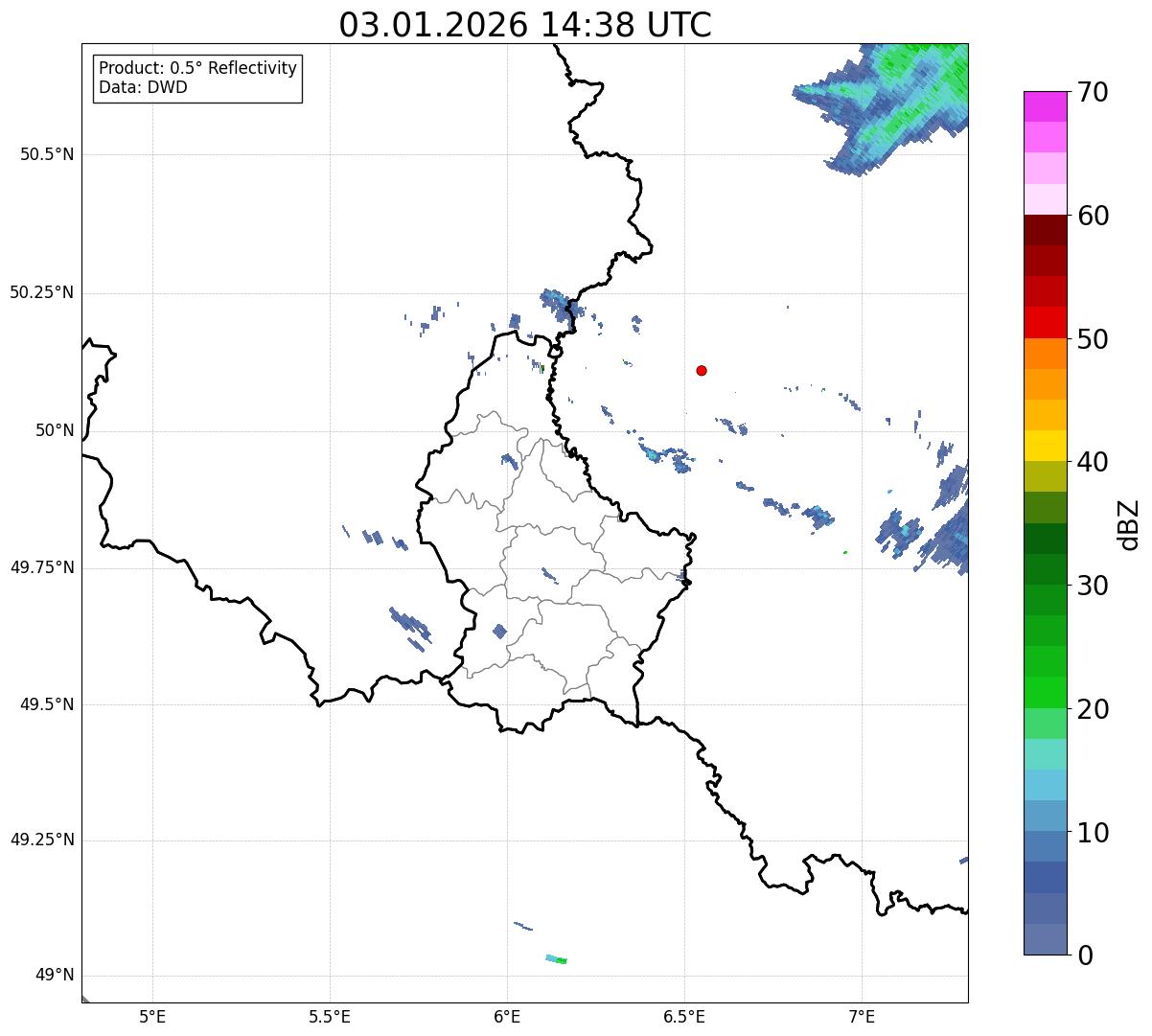Viewport: 1152px width, 1036px height.
Task: Click the colorbar tick label 30
Action: (1092, 586)
